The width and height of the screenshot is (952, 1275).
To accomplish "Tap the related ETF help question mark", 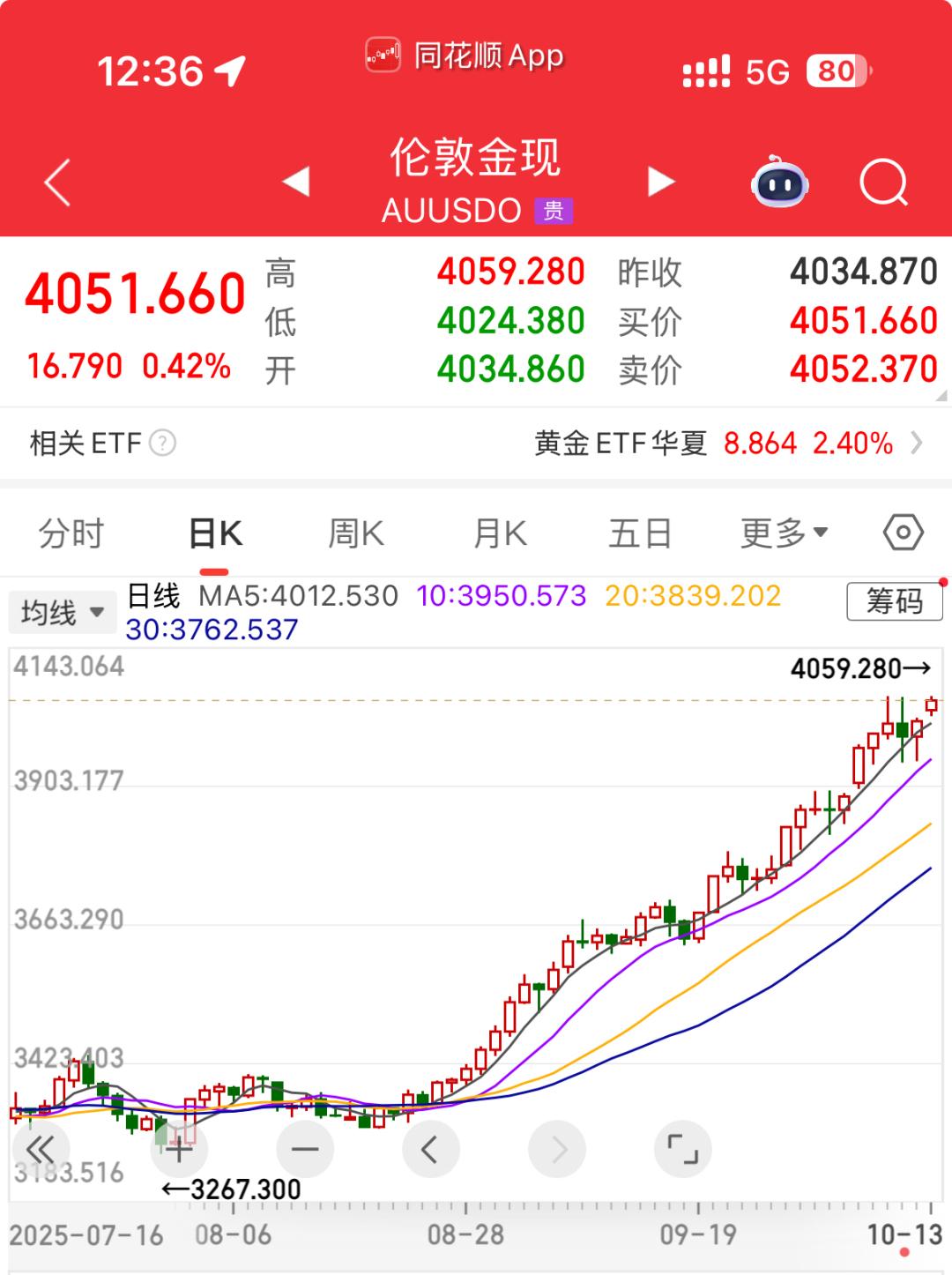I will point(163,443).
